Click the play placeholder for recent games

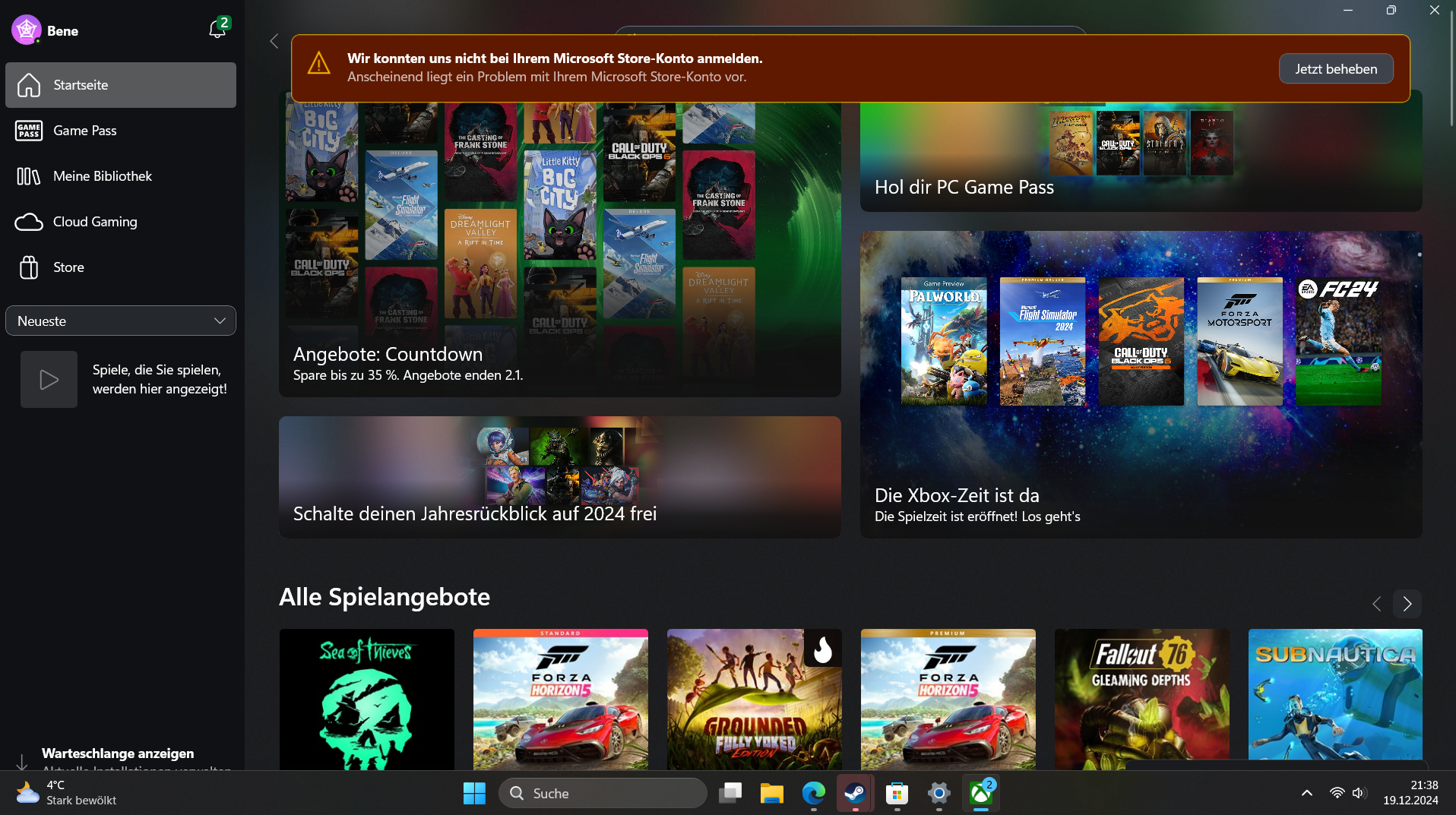(49, 379)
